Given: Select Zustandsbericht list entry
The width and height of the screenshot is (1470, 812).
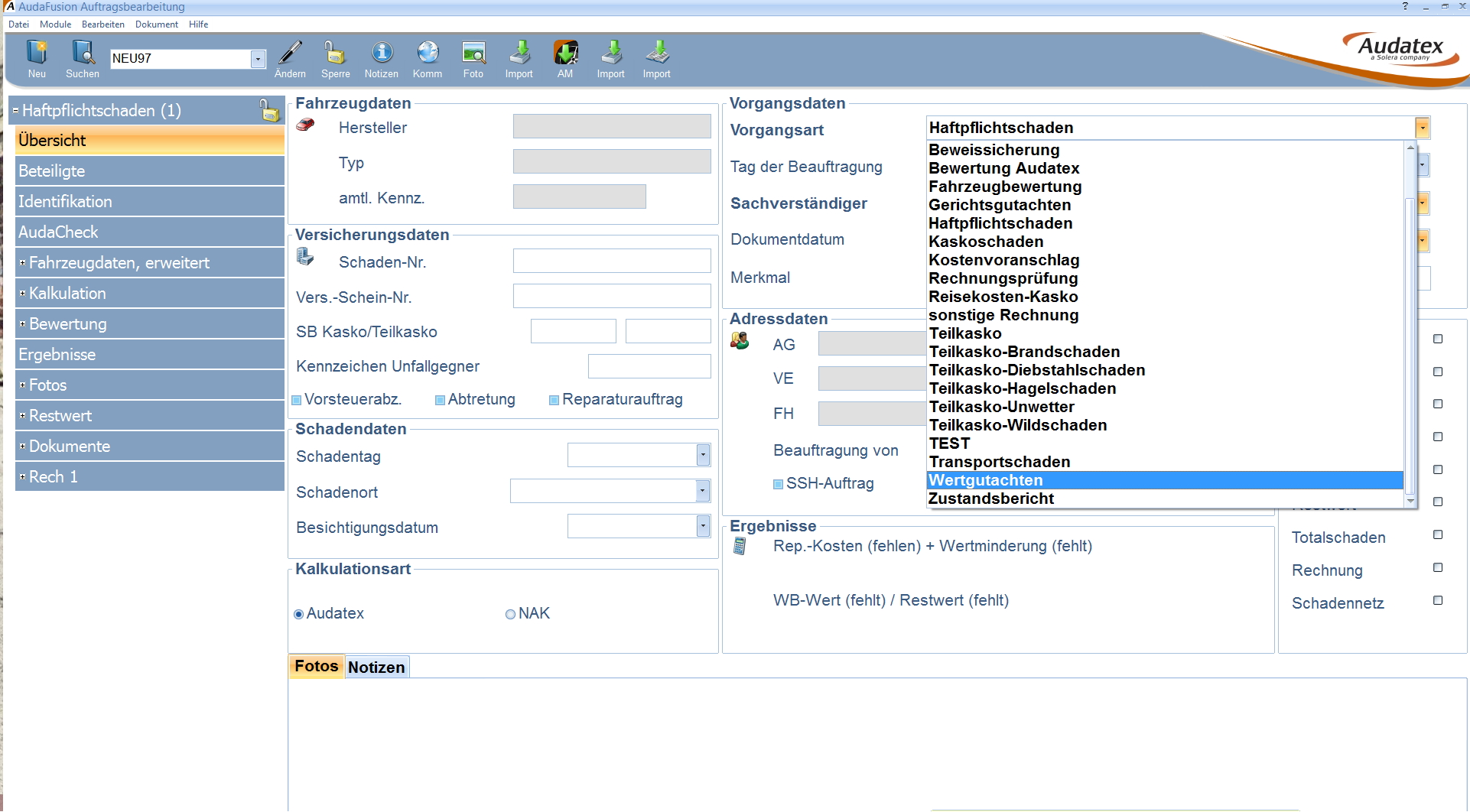Looking at the screenshot, I should coord(1165,499).
